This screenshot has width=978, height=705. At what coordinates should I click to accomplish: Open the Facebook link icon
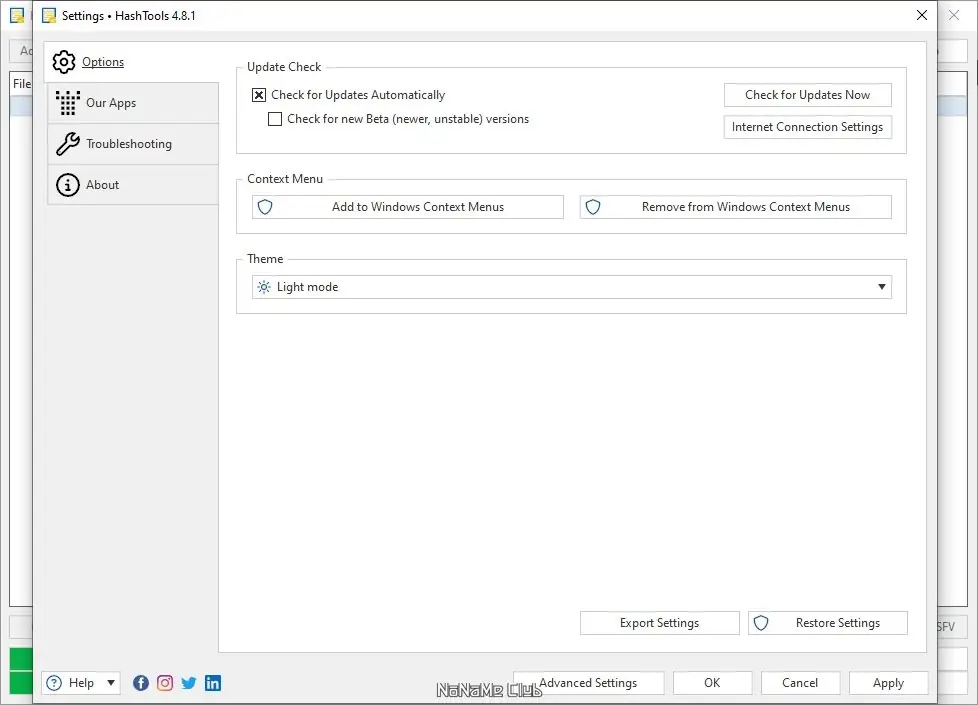pyautogui.click(x=141, y=683)
